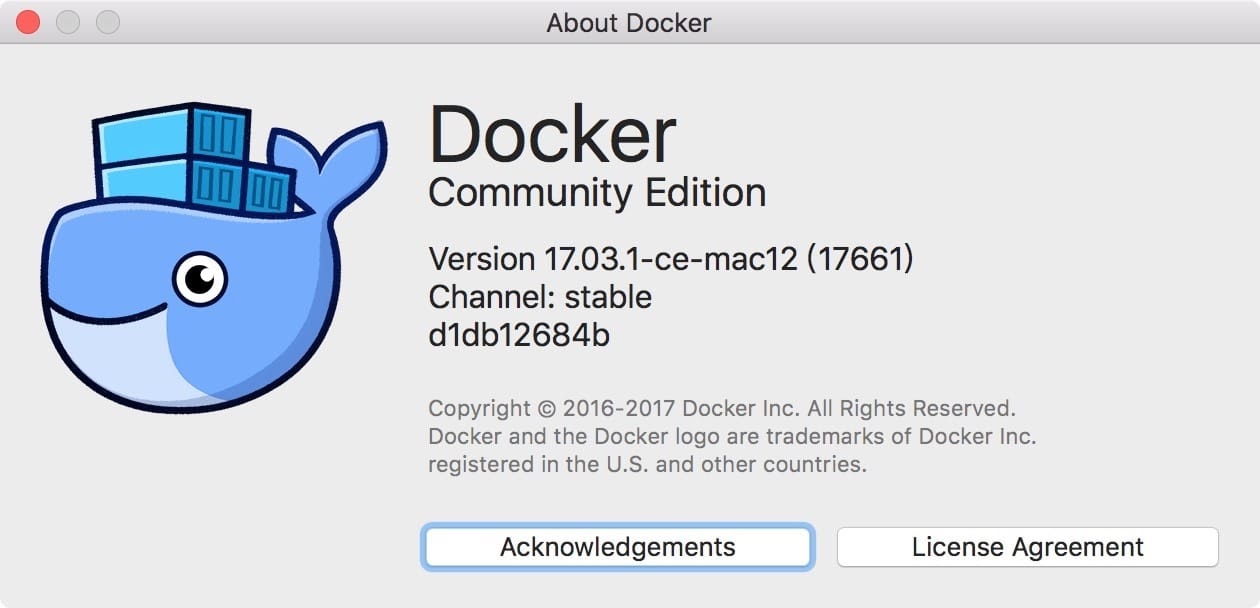Click the 'registered in the U.S.' line

[x=648, y=464]
